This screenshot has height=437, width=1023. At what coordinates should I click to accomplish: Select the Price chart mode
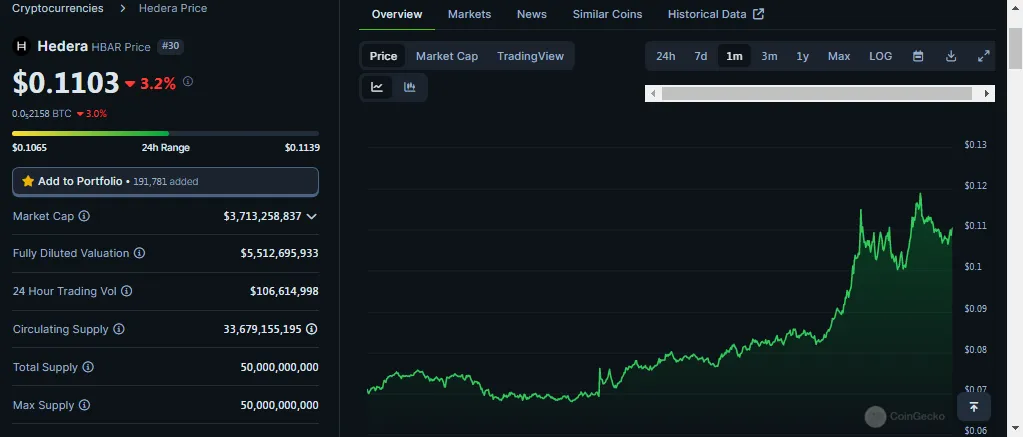point(384,56)
